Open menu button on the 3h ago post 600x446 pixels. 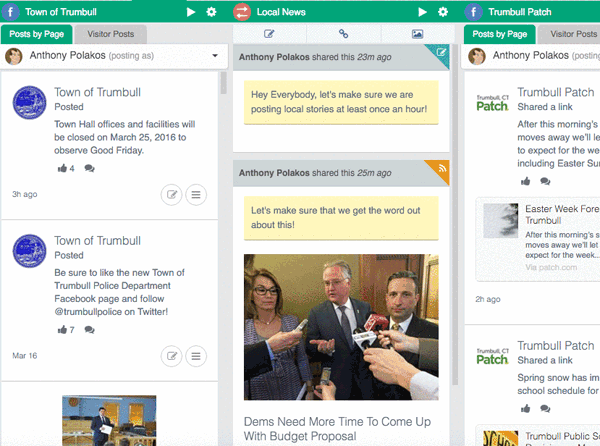(196, 195)
